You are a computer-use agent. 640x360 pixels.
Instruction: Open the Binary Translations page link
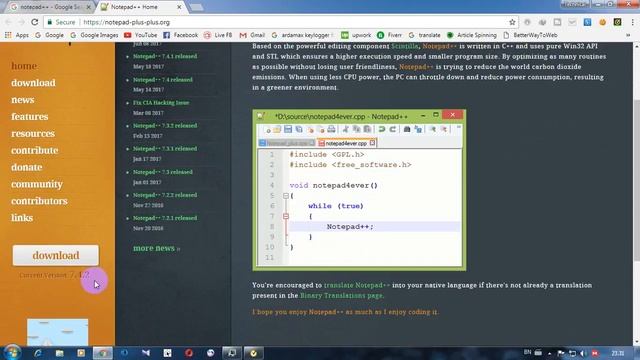(x=342, y=296)
